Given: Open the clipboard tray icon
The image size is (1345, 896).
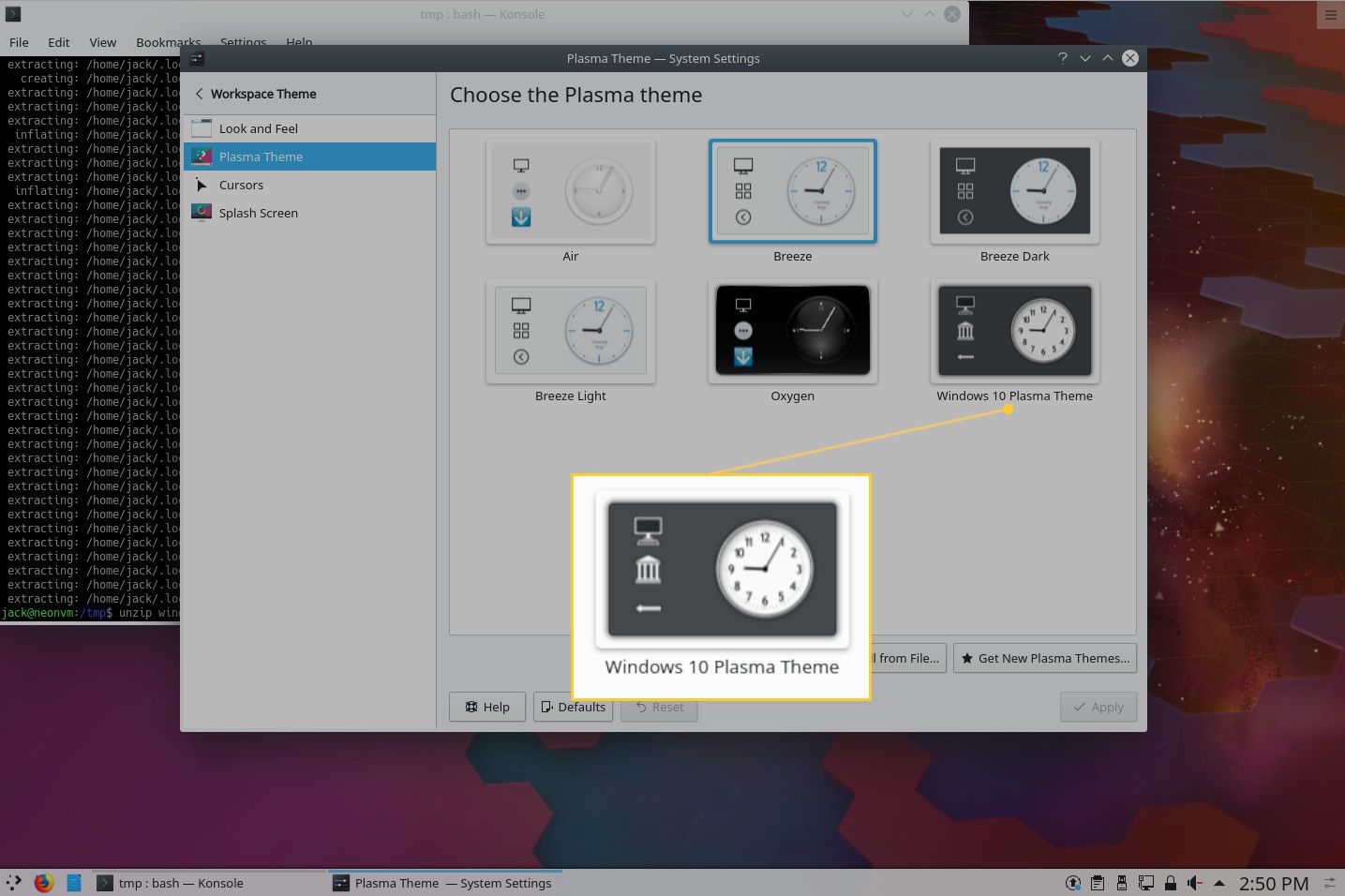Looking at the screenshot, I should pyautogui.click(x=1098, y=883).
